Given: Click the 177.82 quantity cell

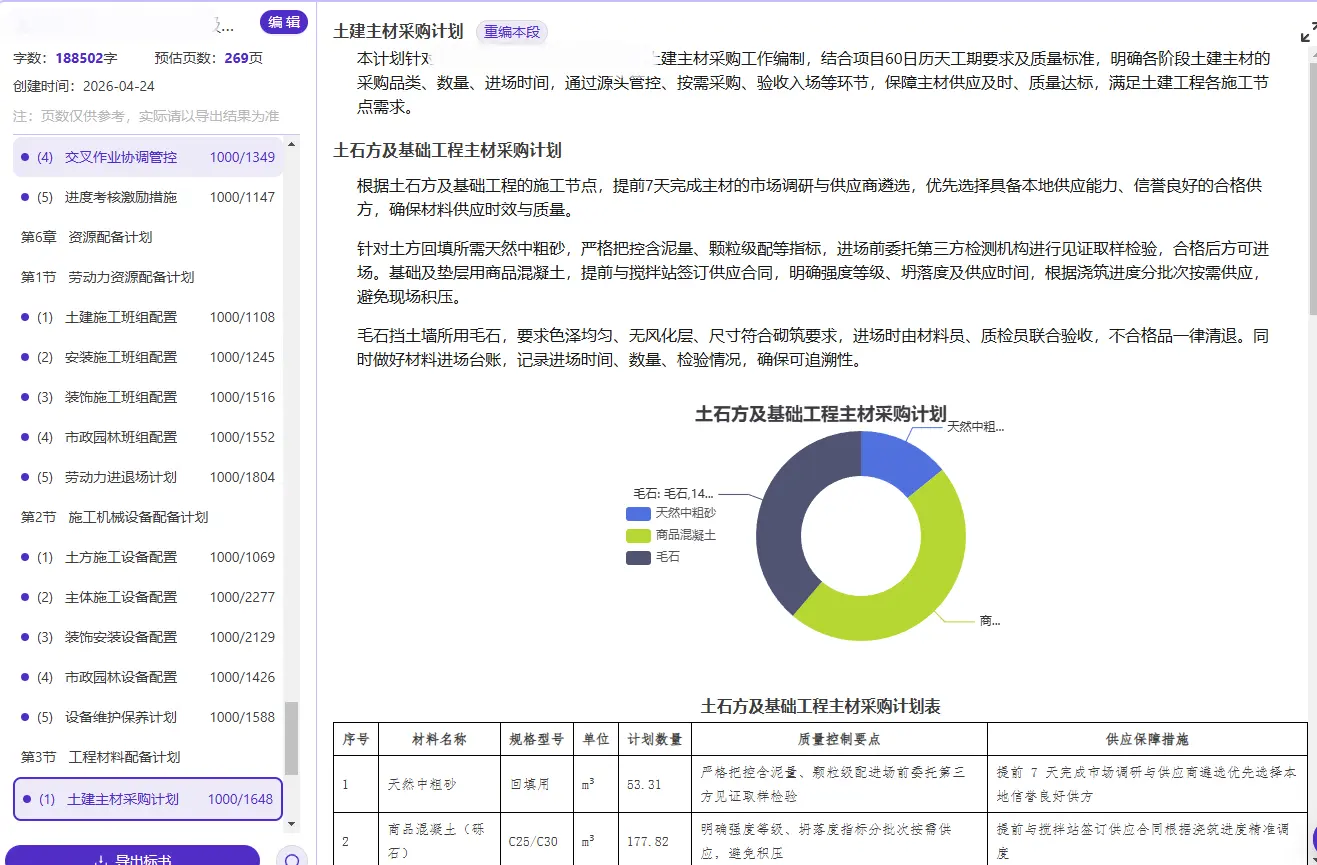Looking at the screenshot, I should point(655,841).
